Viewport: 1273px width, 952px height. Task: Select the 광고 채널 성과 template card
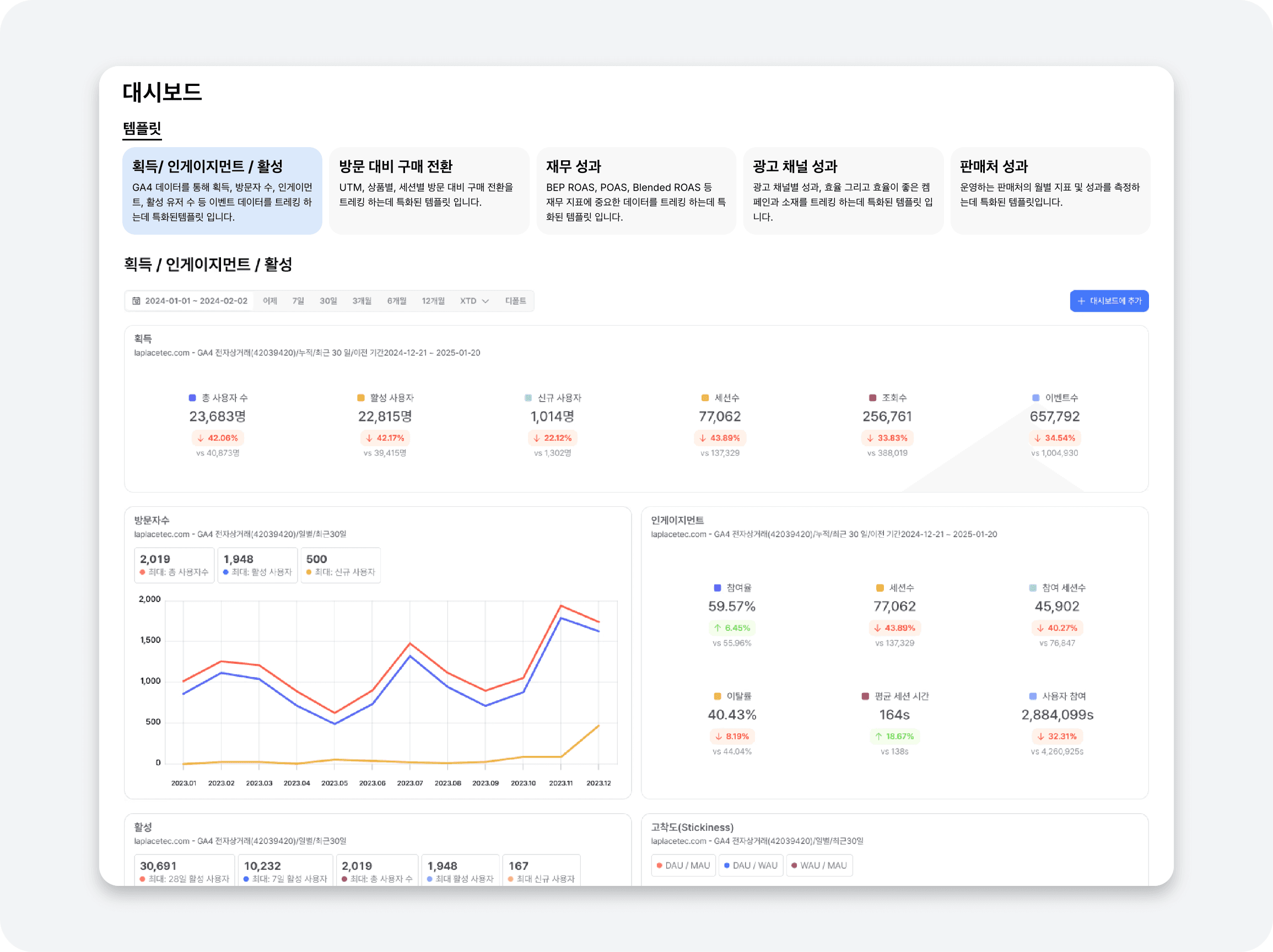point(843,191)
